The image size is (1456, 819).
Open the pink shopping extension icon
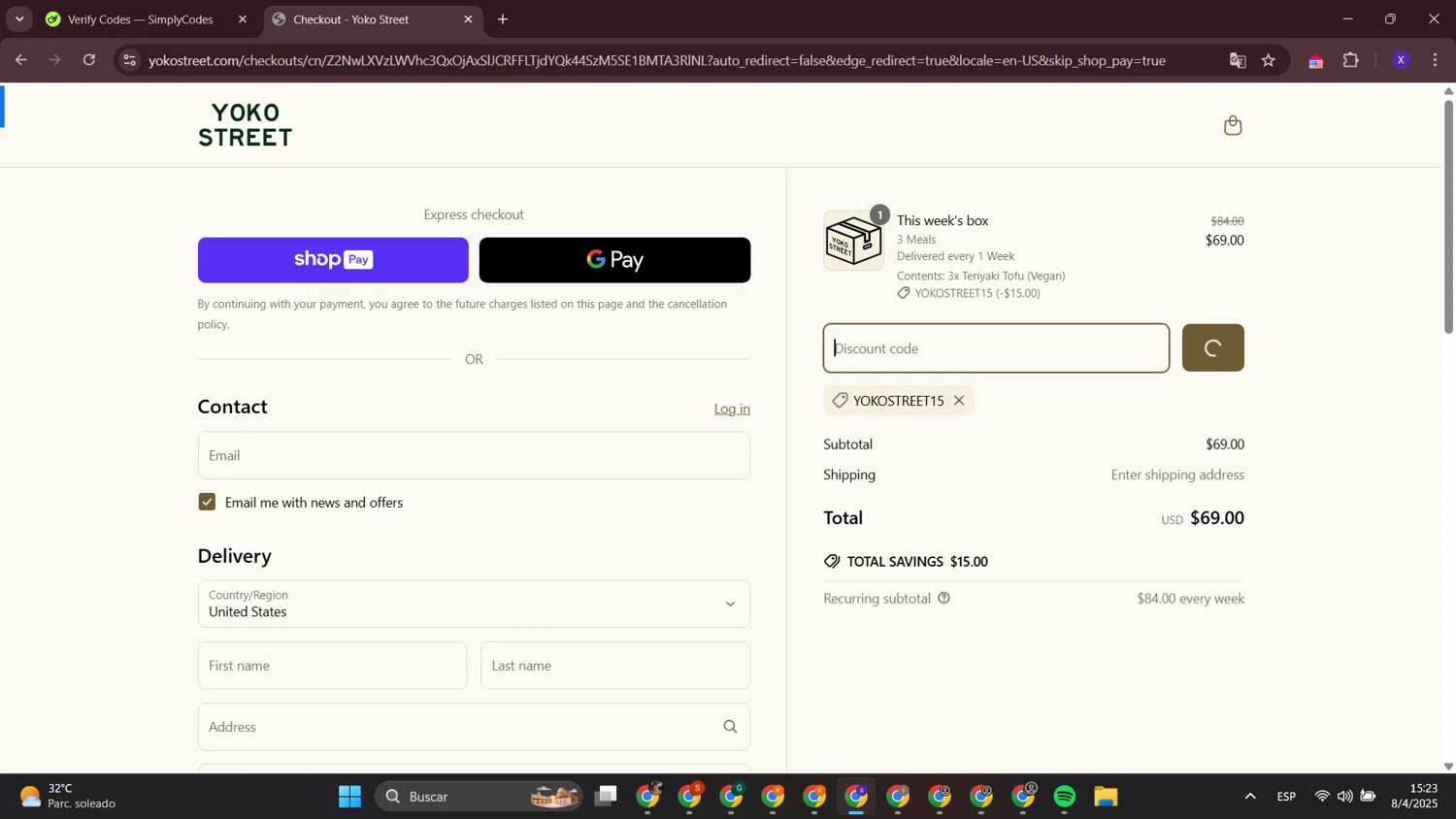[x=1316, y=61]
